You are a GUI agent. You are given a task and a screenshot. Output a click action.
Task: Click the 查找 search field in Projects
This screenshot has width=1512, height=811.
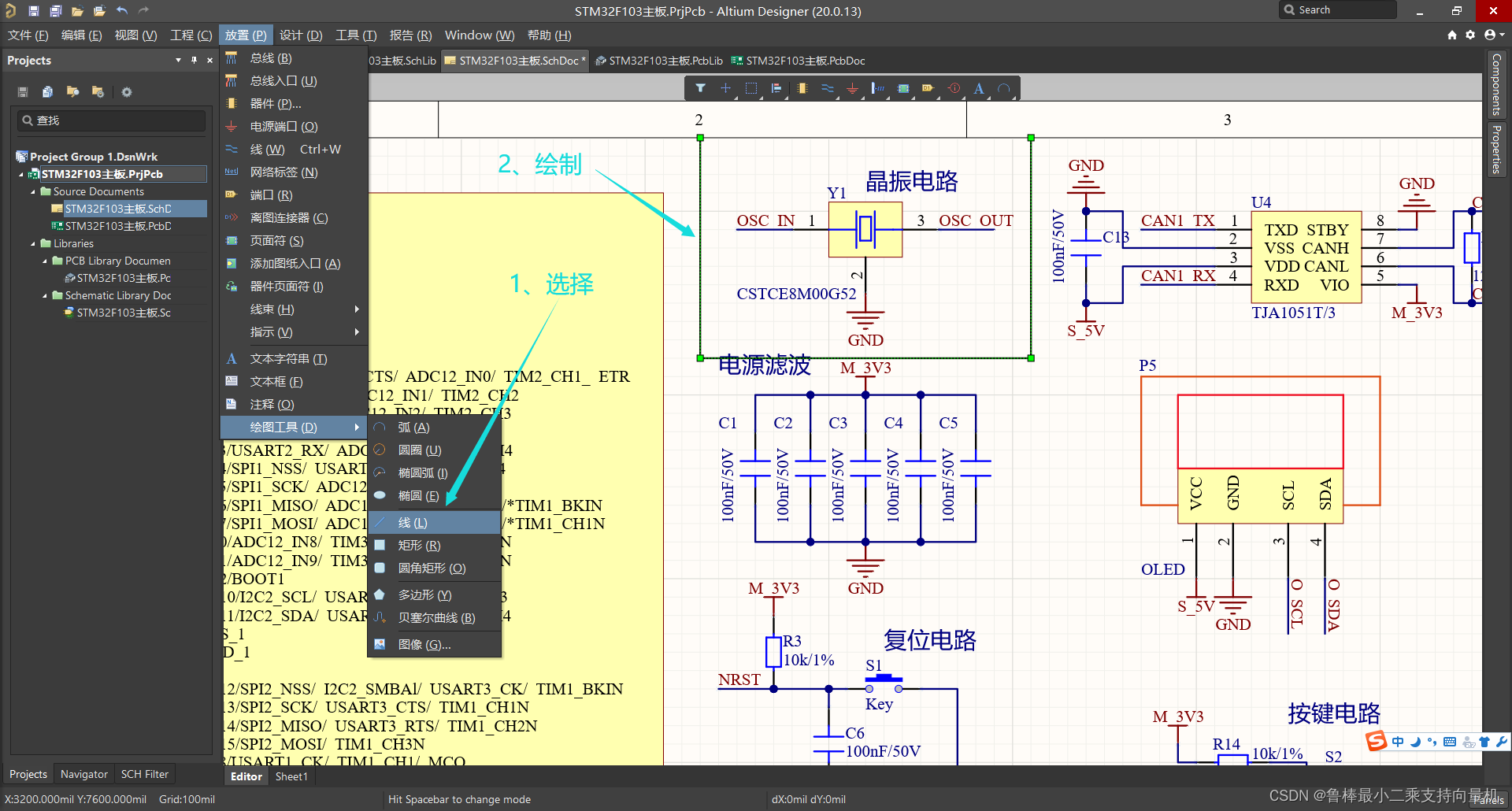(x=112, y=120)
